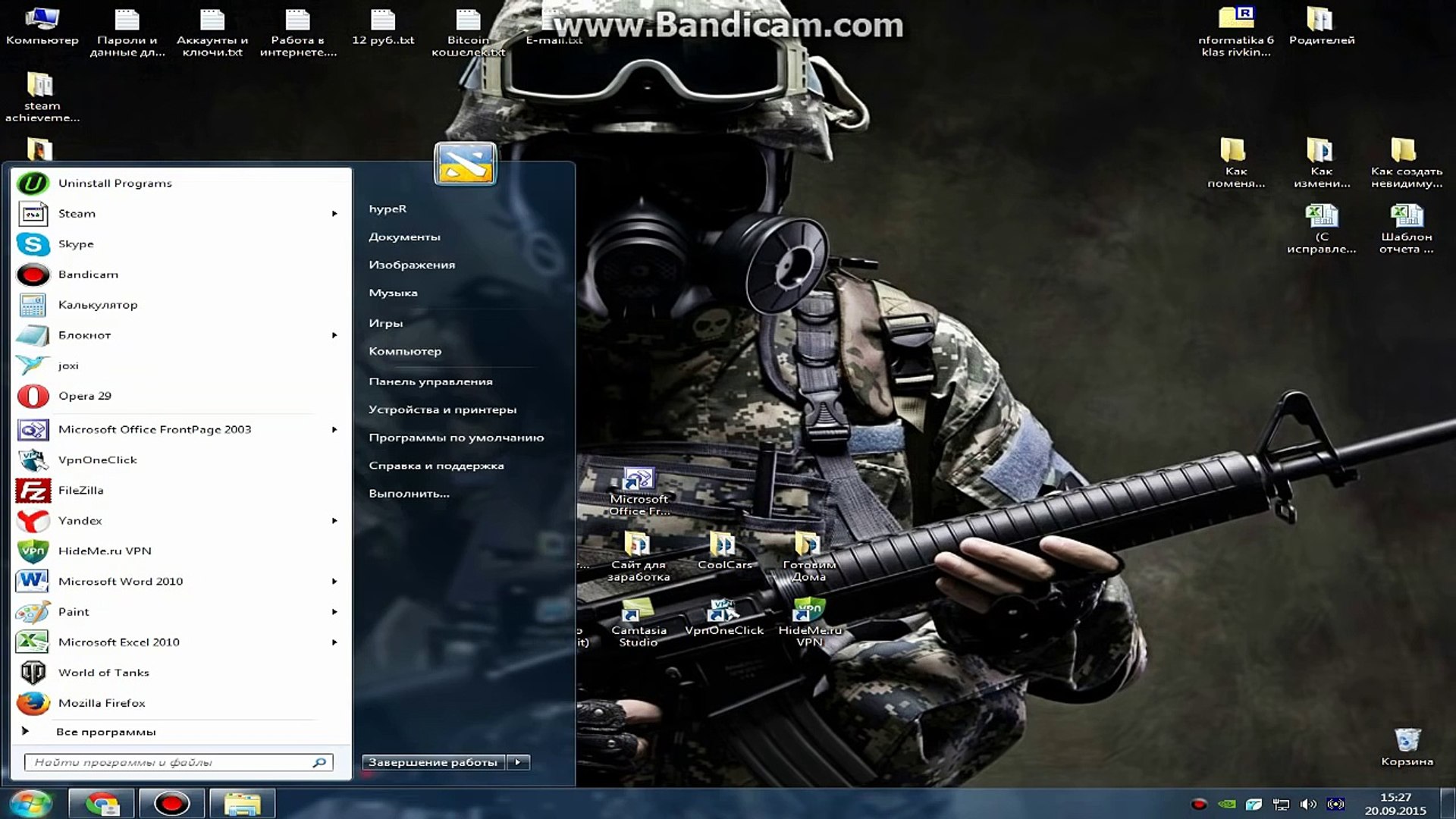Screen dimensions: 1456x819
Task: Open the shutdown options dropdown arrow
Action: 518,761
